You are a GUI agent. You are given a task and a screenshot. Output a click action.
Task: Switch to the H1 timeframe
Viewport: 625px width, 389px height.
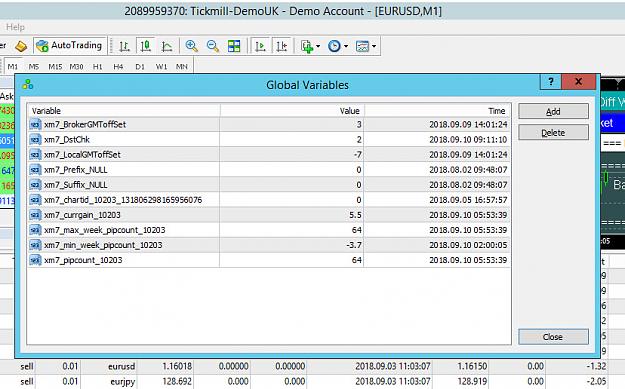(x=98, y=67)
